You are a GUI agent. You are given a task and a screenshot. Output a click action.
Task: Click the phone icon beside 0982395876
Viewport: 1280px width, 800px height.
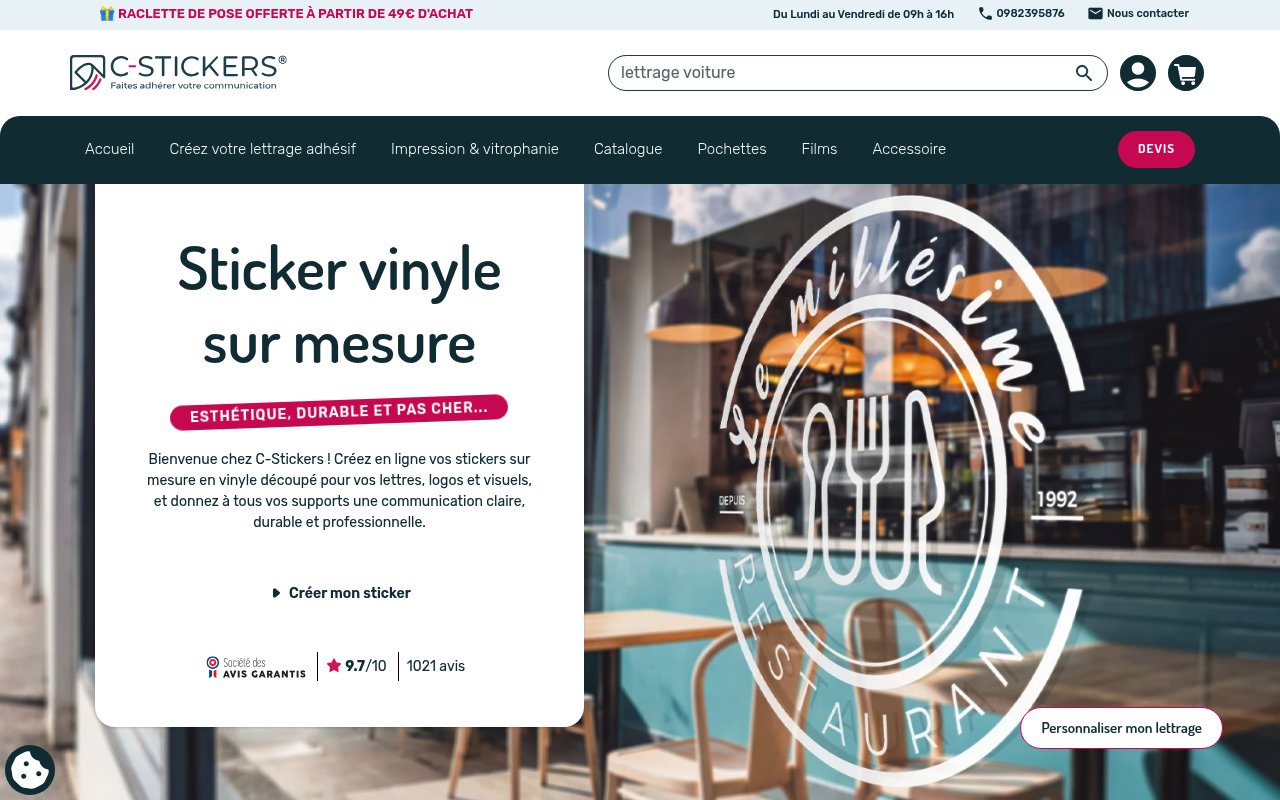[x=985, y=14]
